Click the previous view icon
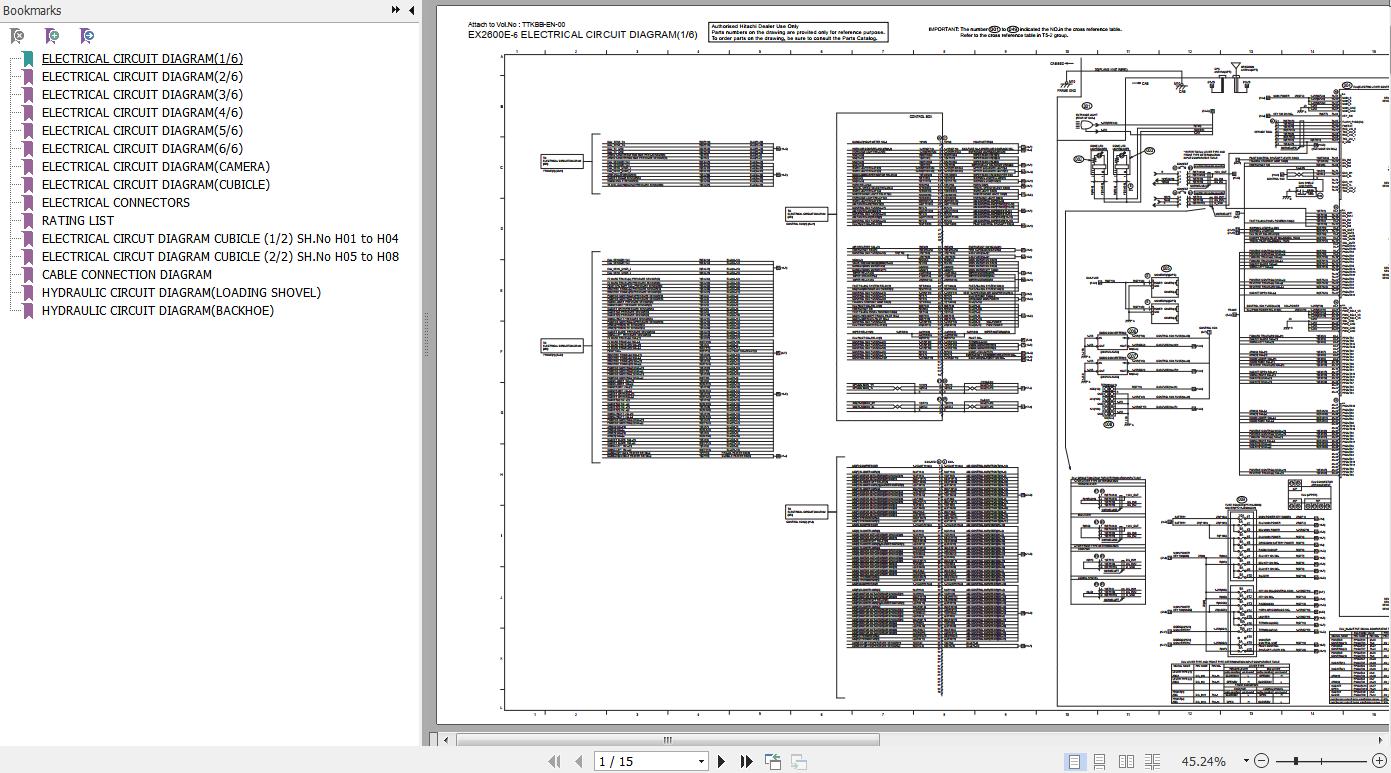 [x=773, y=761]
